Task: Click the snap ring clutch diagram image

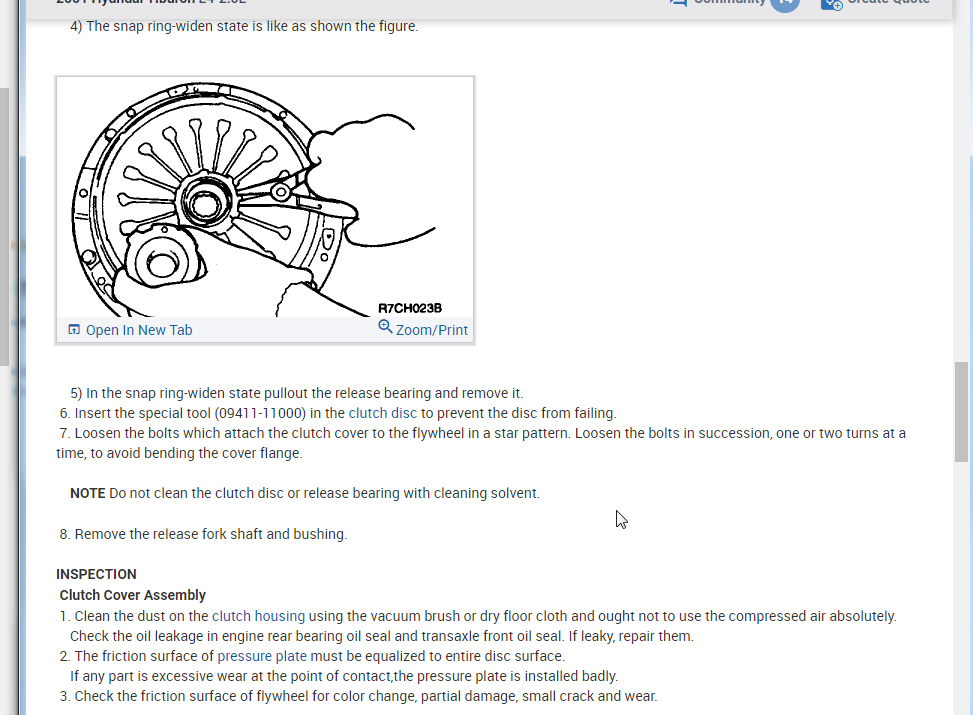Action: 265,197
